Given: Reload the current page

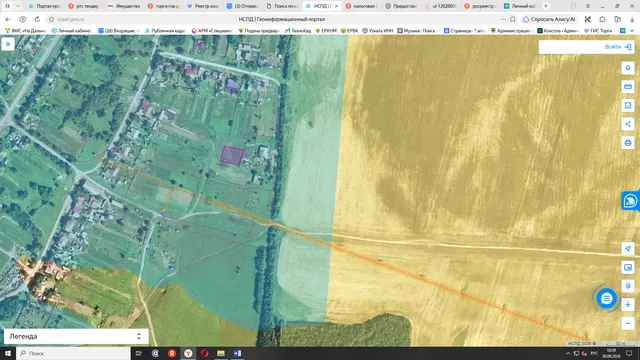Looking at the screenshot, I should click(37, 19).
